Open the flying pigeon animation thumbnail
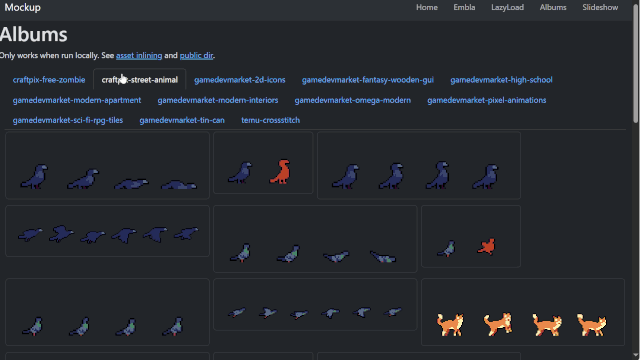 315,304
